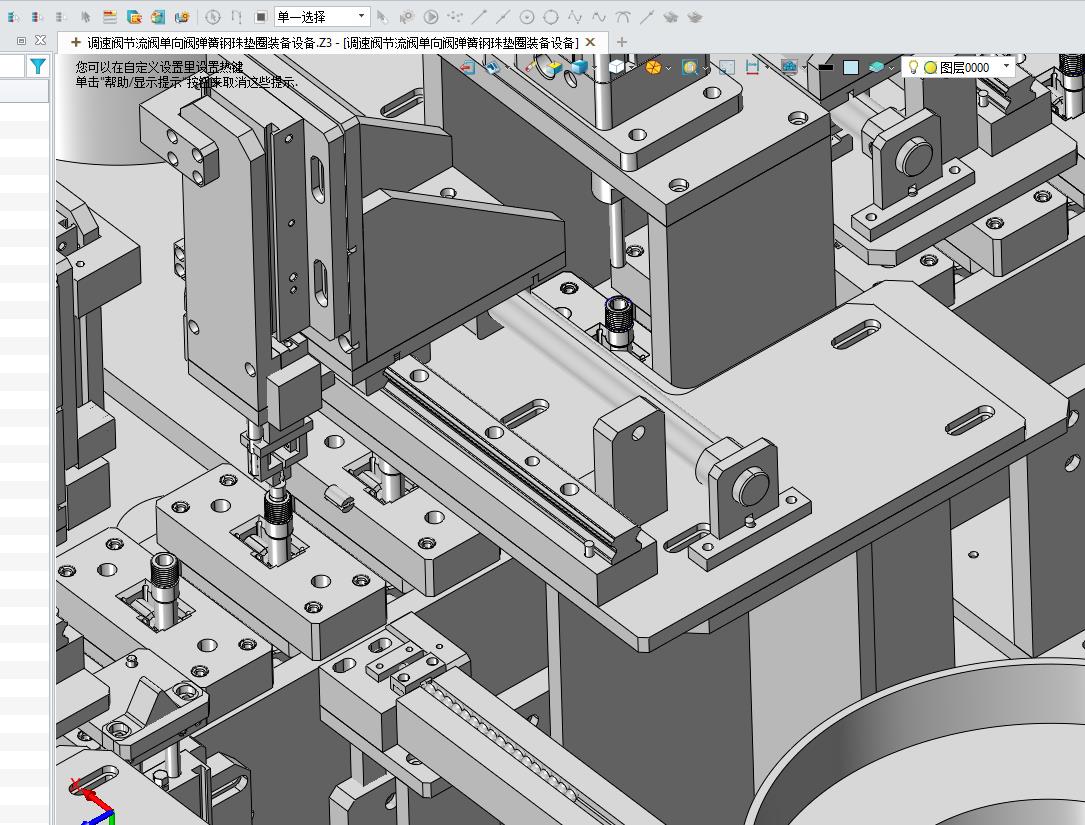Click the gray dashed frame icon
The height and width of the screenshot is (825, 1085).
point(727,67)
